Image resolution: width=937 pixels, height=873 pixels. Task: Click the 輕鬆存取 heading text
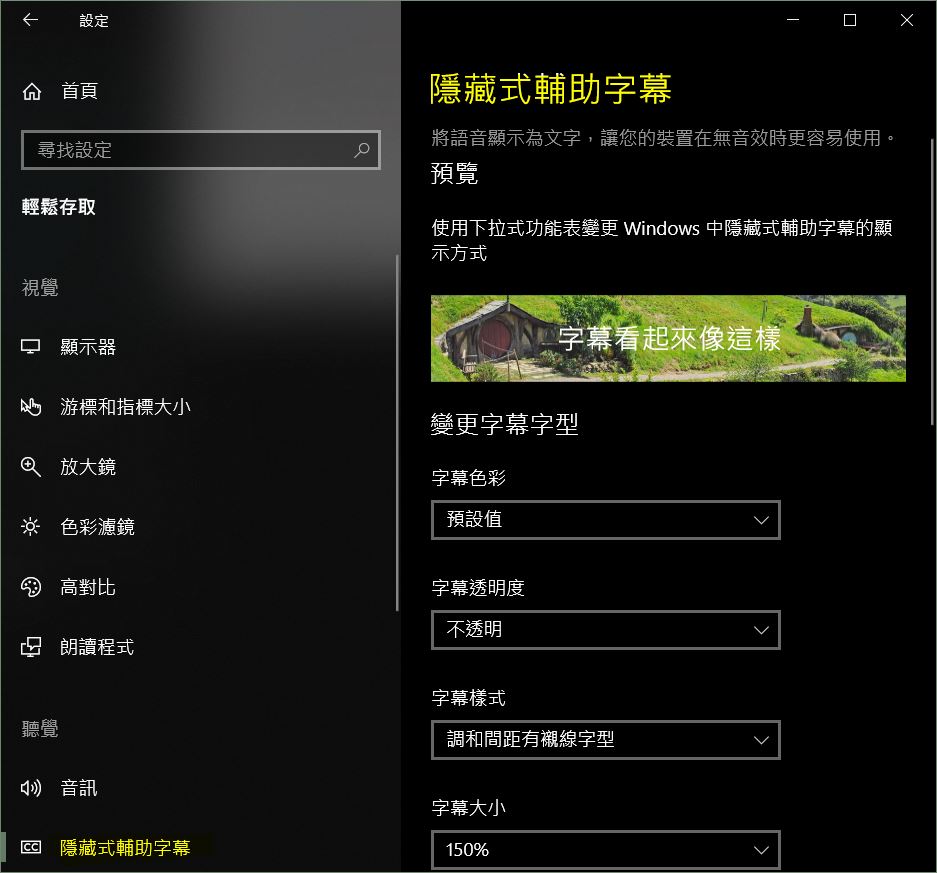(x=59, y=207)
